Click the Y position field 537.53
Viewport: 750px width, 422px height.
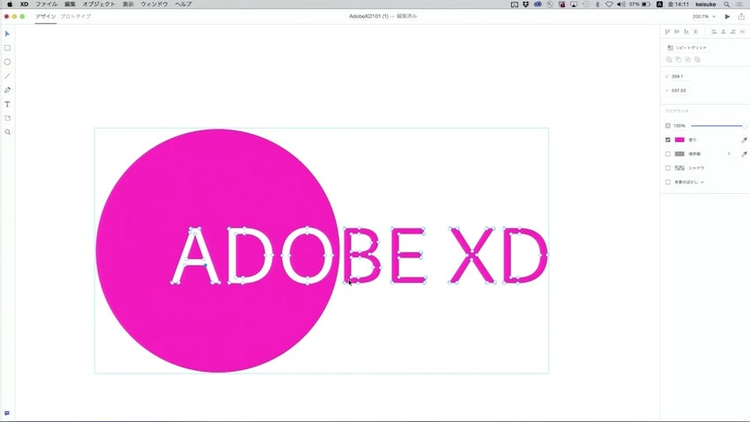[x=678, y=90]
